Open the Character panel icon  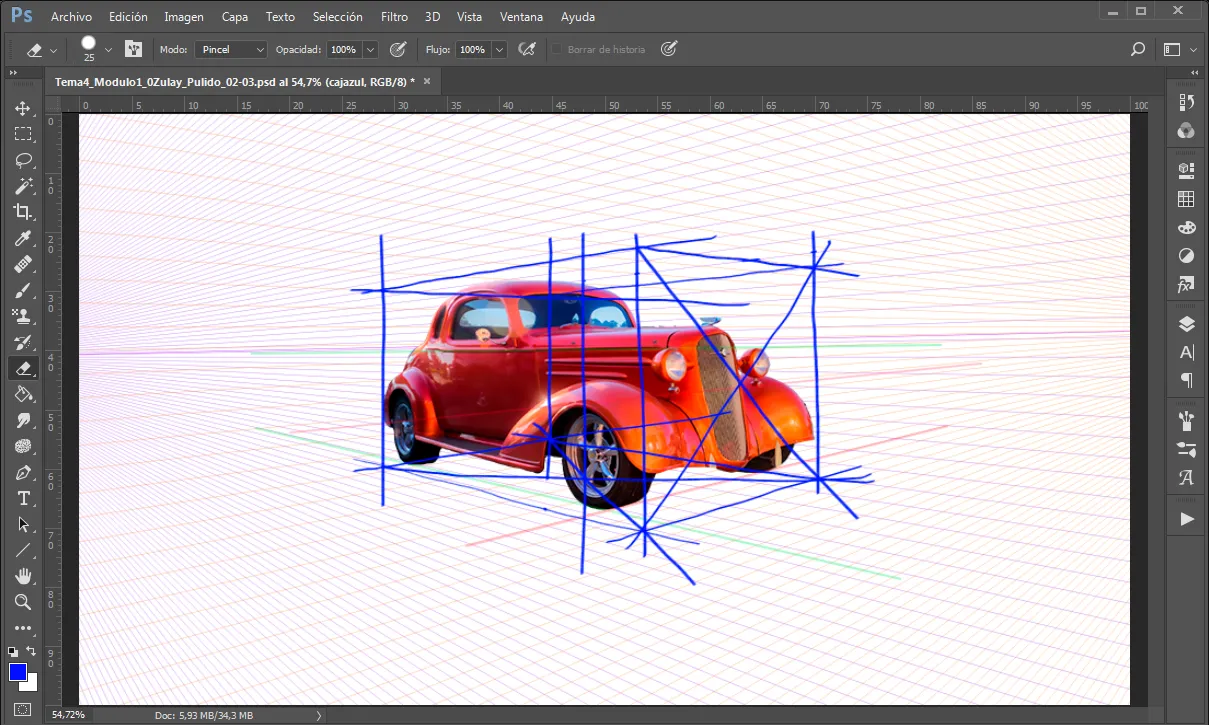[1187, 352]
